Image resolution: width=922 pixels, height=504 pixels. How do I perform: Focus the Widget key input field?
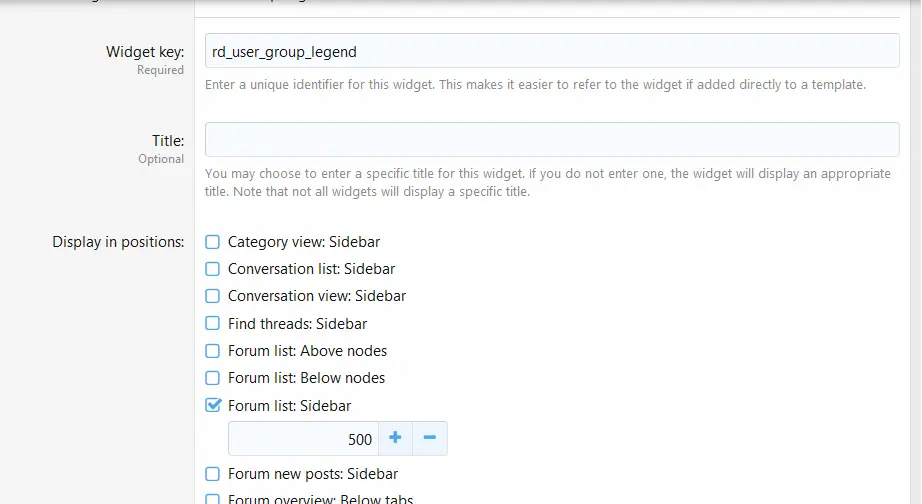(x=552, y=51)
